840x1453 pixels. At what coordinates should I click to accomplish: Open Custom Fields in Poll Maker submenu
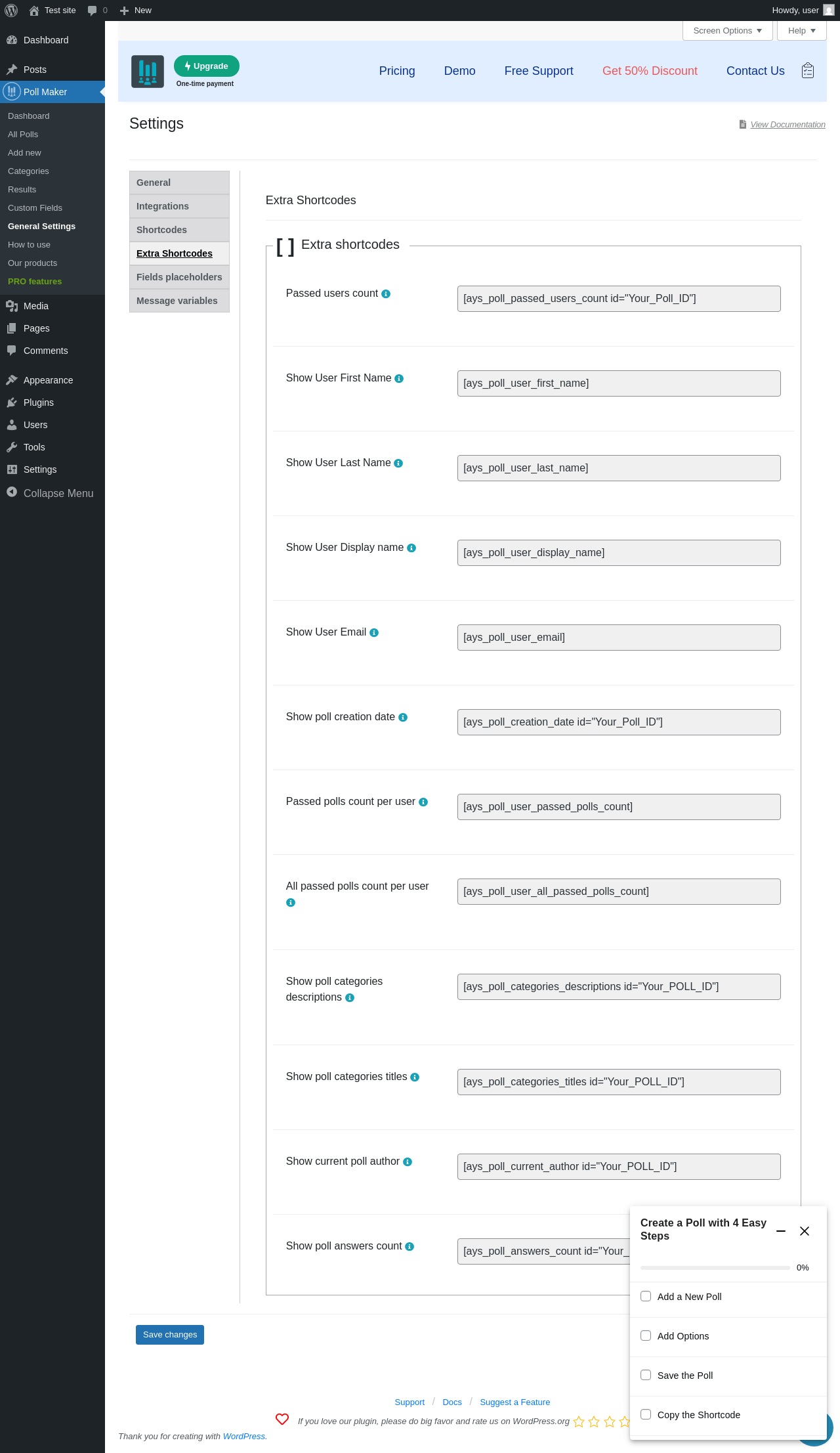click(x=35, y=208)
